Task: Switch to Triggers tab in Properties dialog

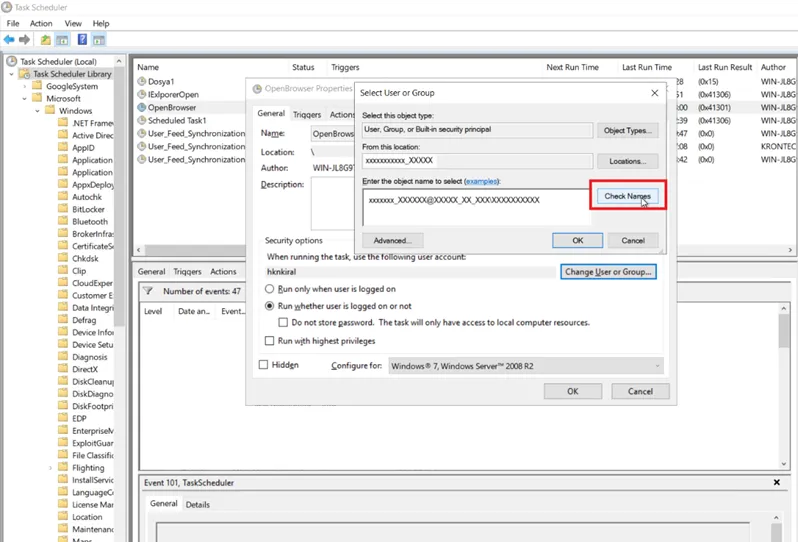Action: pyautogui.click(x=307, y=115)
